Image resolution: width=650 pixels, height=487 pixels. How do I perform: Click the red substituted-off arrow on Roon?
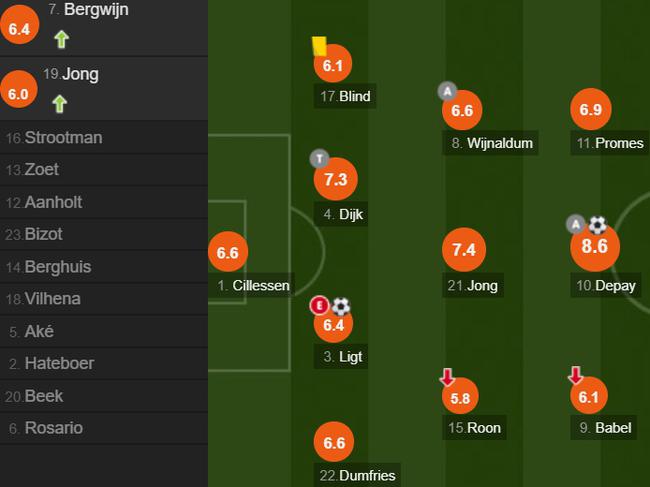[x=447, y=376]
